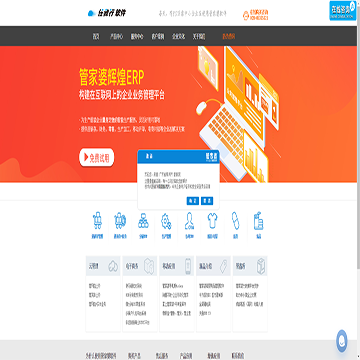Open 产品中心 in the navigation bar
Image resolution: width=360 pixels, height=360 pixels.
[x=116, y=37]
